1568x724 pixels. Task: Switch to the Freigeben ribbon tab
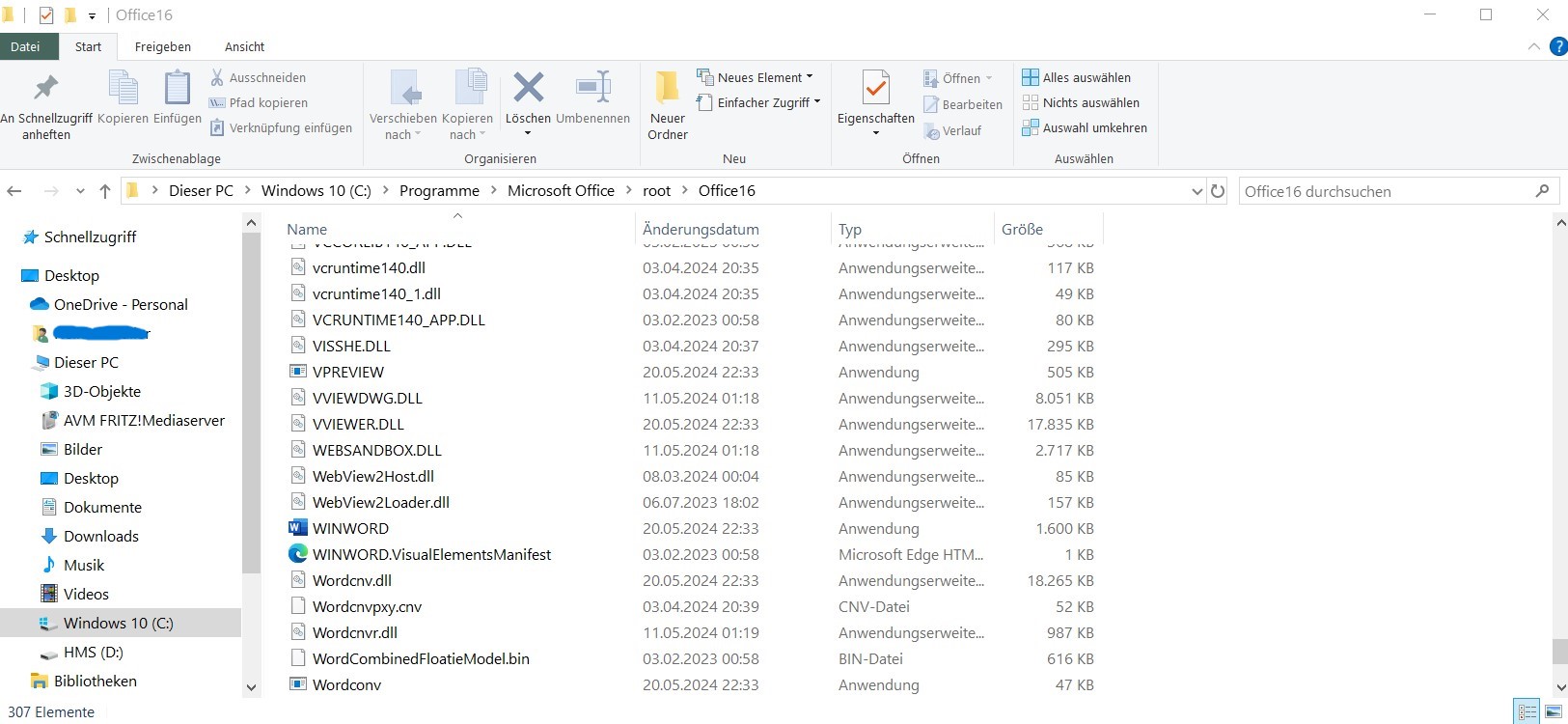[163, 46]
